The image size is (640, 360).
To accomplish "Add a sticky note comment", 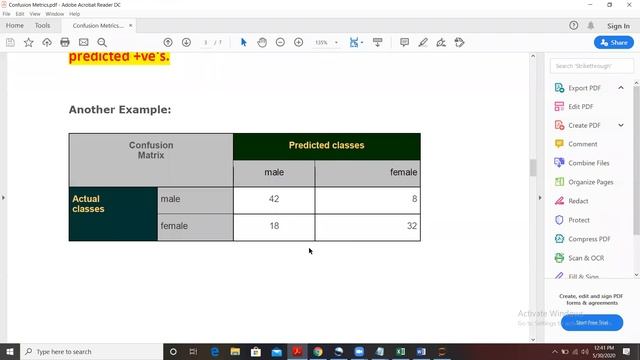I will tap(404, 42).
